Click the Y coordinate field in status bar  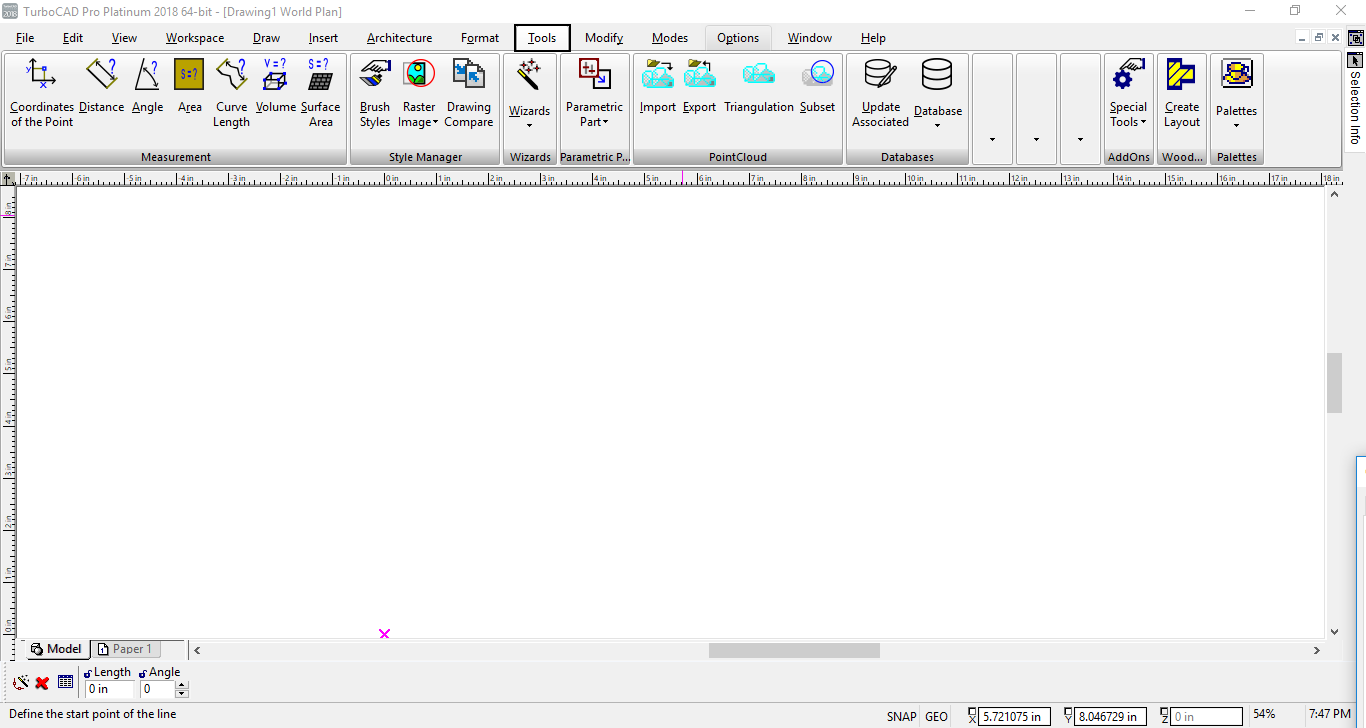[x=1111, y=716]
